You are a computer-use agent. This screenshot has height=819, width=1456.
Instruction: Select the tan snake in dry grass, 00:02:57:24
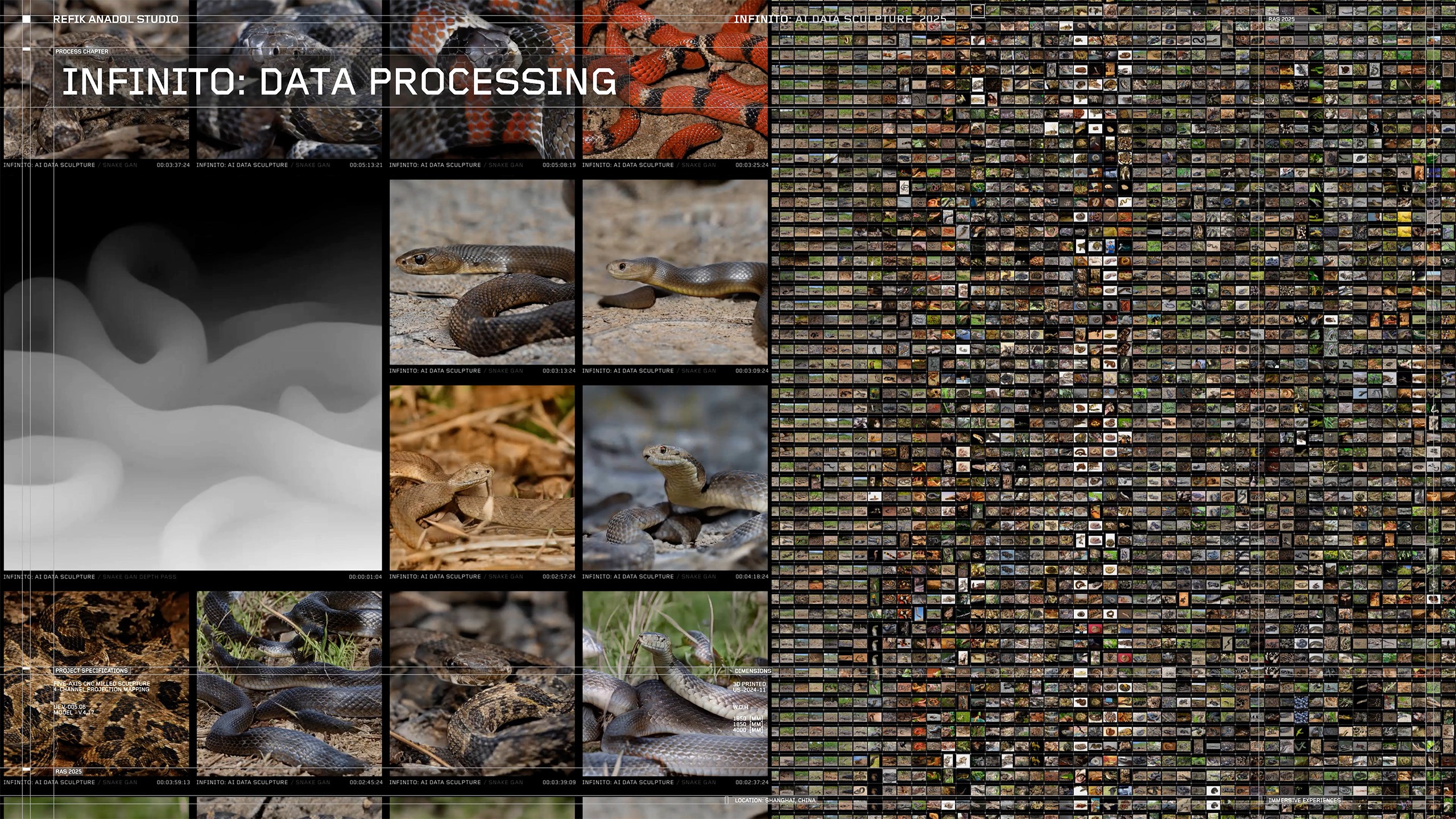(482, 478)
